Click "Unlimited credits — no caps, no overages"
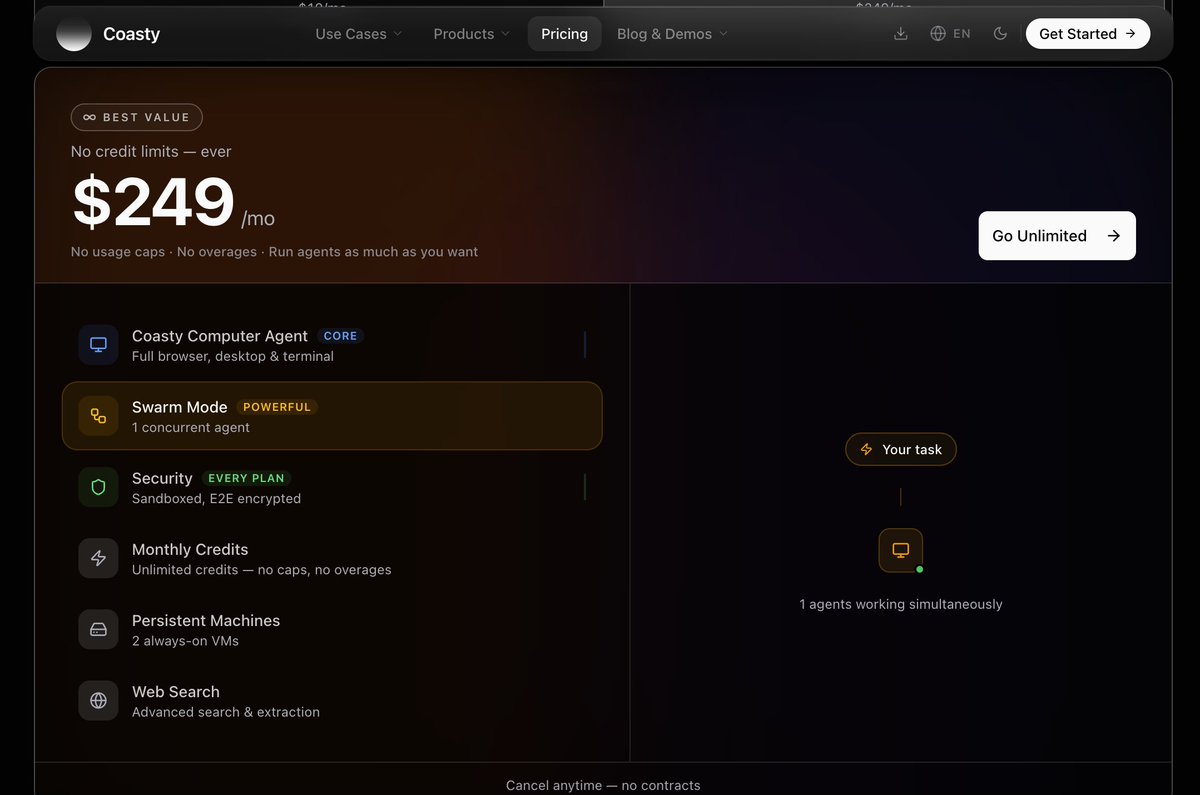Image resolution: width=1200 pixels, height=795 pixels. pyautogui.click(x=262, y=570)
